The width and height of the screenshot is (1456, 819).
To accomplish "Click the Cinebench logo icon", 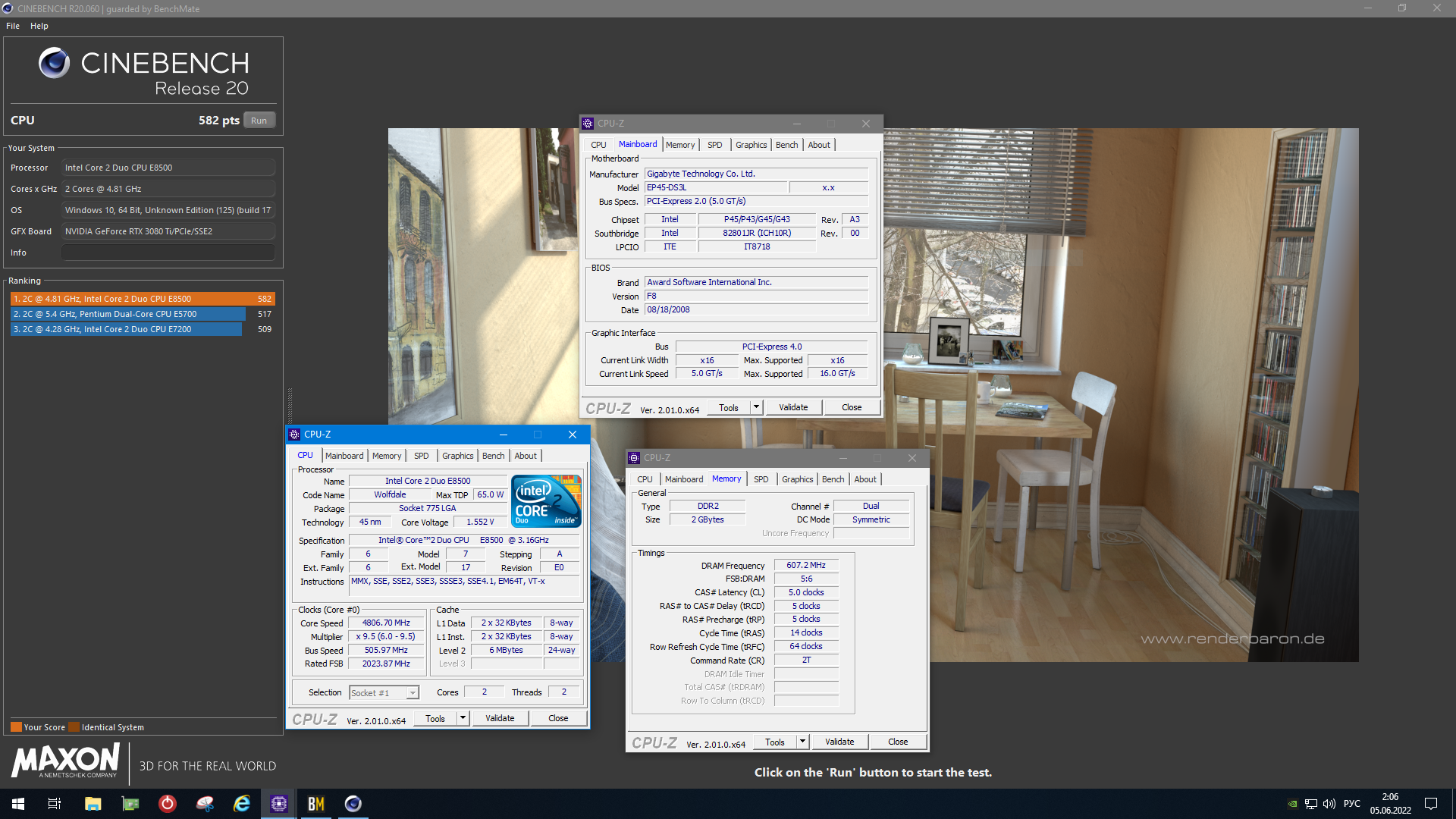I will (54, 63).
